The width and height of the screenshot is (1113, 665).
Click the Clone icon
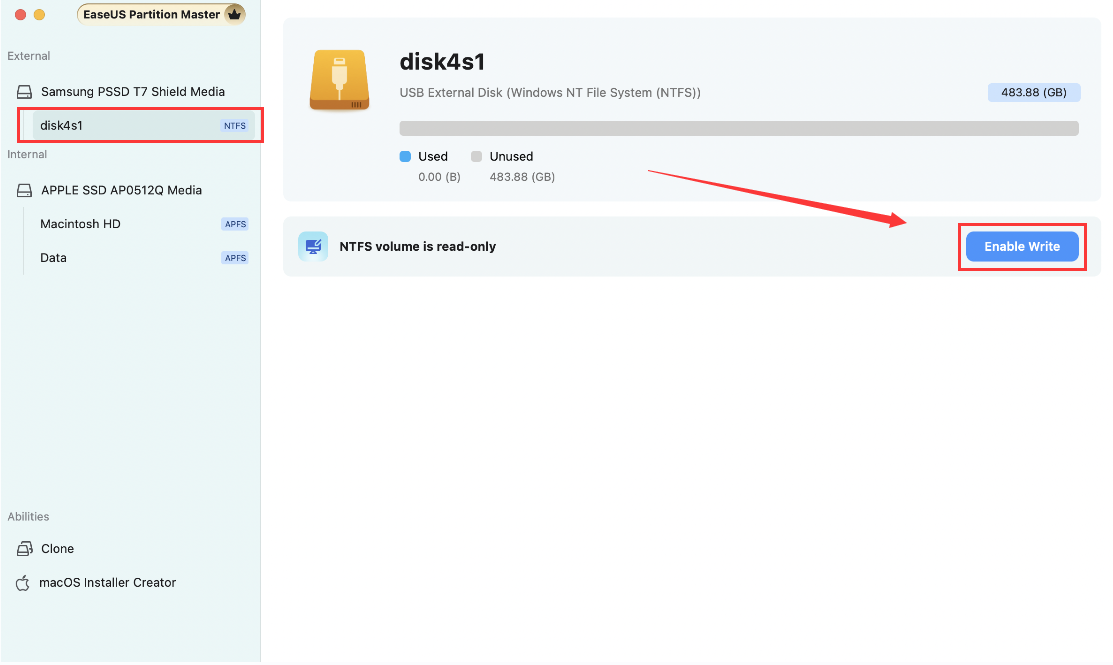24,549
